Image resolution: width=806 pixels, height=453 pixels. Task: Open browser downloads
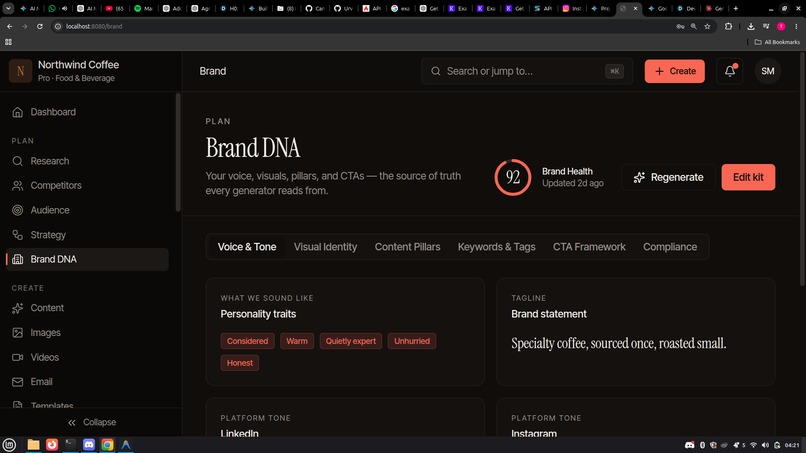point(750,26)
